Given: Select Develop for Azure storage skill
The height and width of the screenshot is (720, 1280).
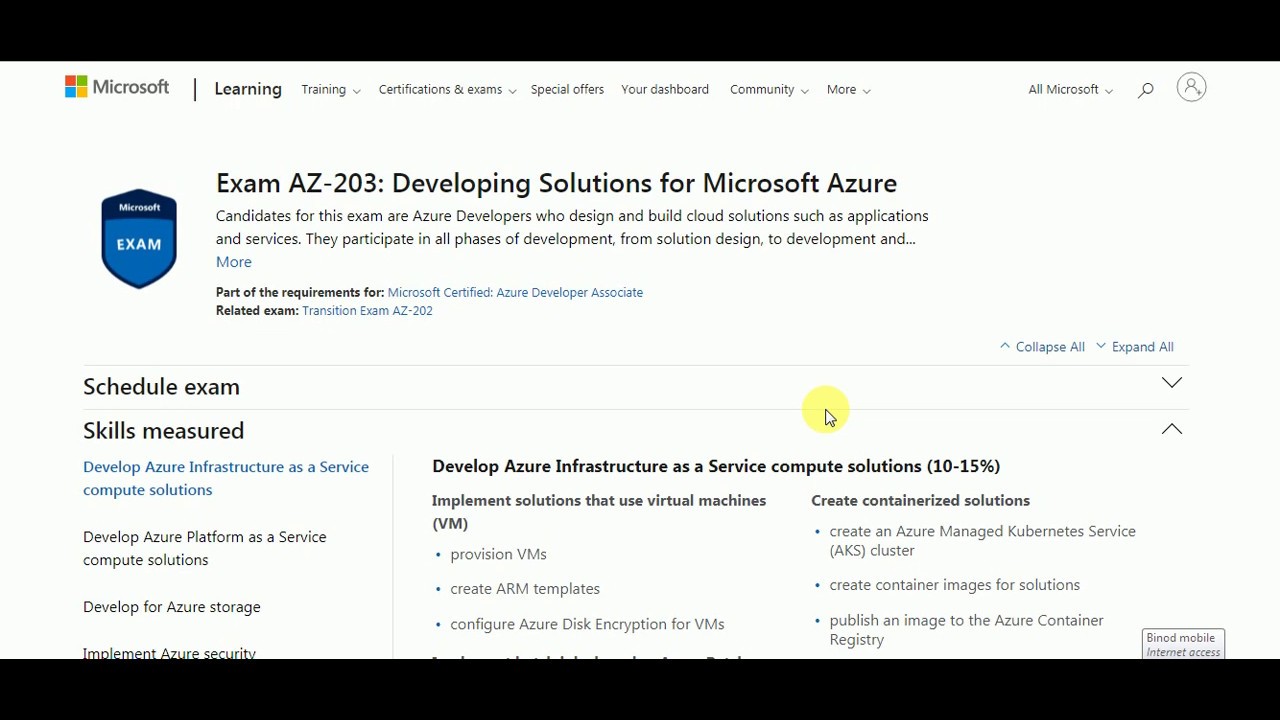Looking at the screenshot, I should click(172, 607).
